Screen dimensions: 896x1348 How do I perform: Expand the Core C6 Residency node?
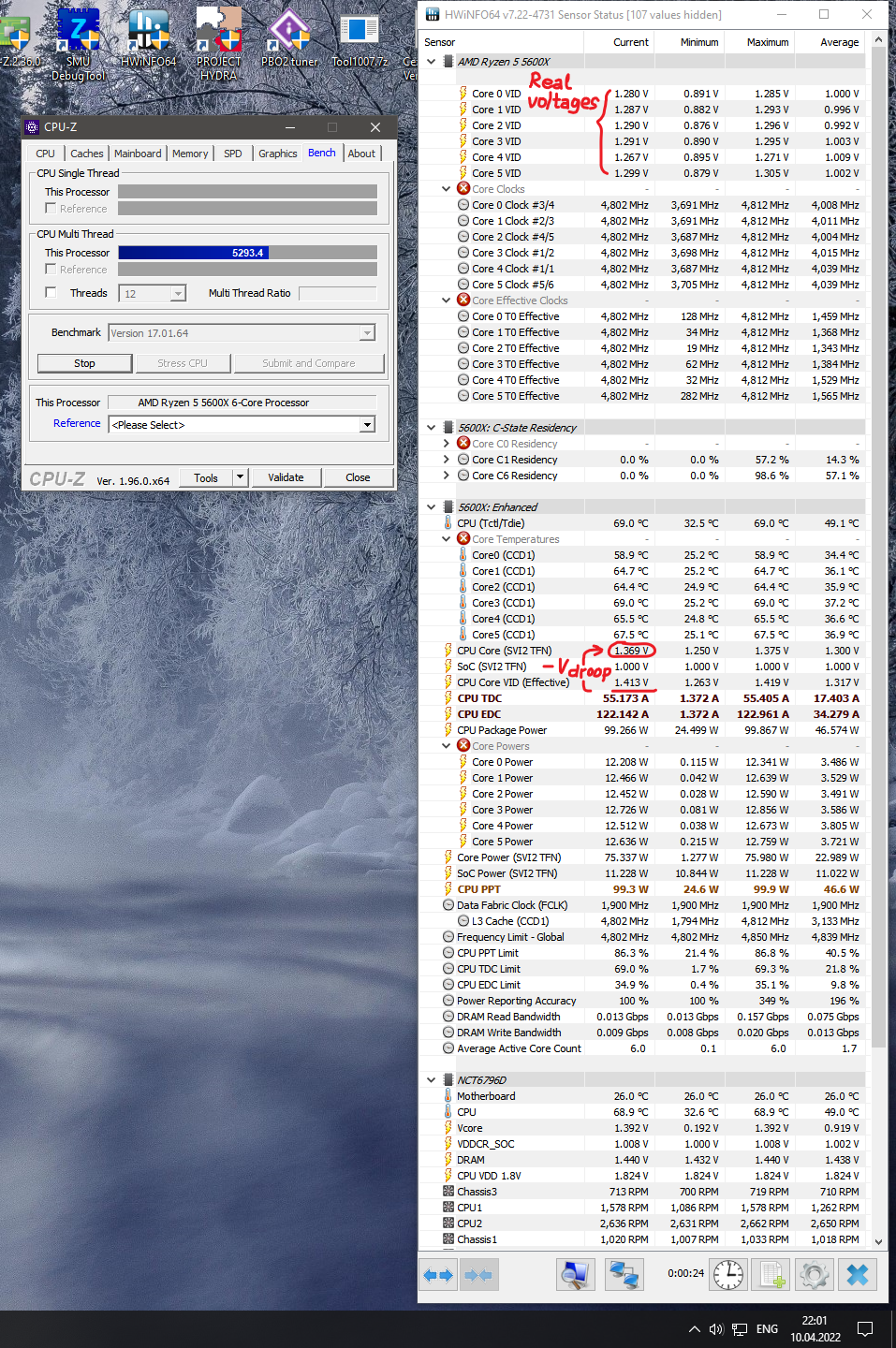click(446, 476)
